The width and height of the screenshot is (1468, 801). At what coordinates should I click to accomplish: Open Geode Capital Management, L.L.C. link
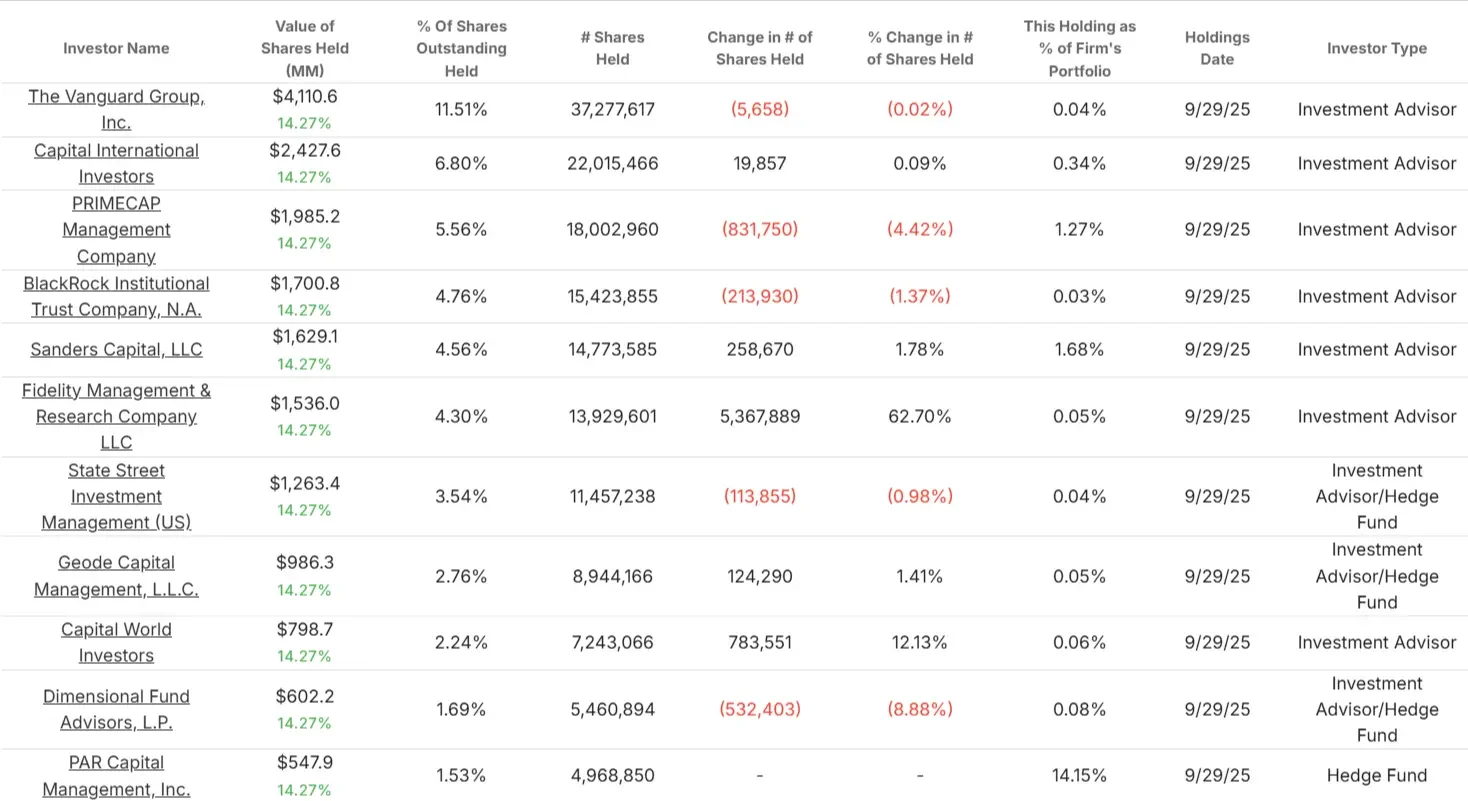click(x=116, y=576)
